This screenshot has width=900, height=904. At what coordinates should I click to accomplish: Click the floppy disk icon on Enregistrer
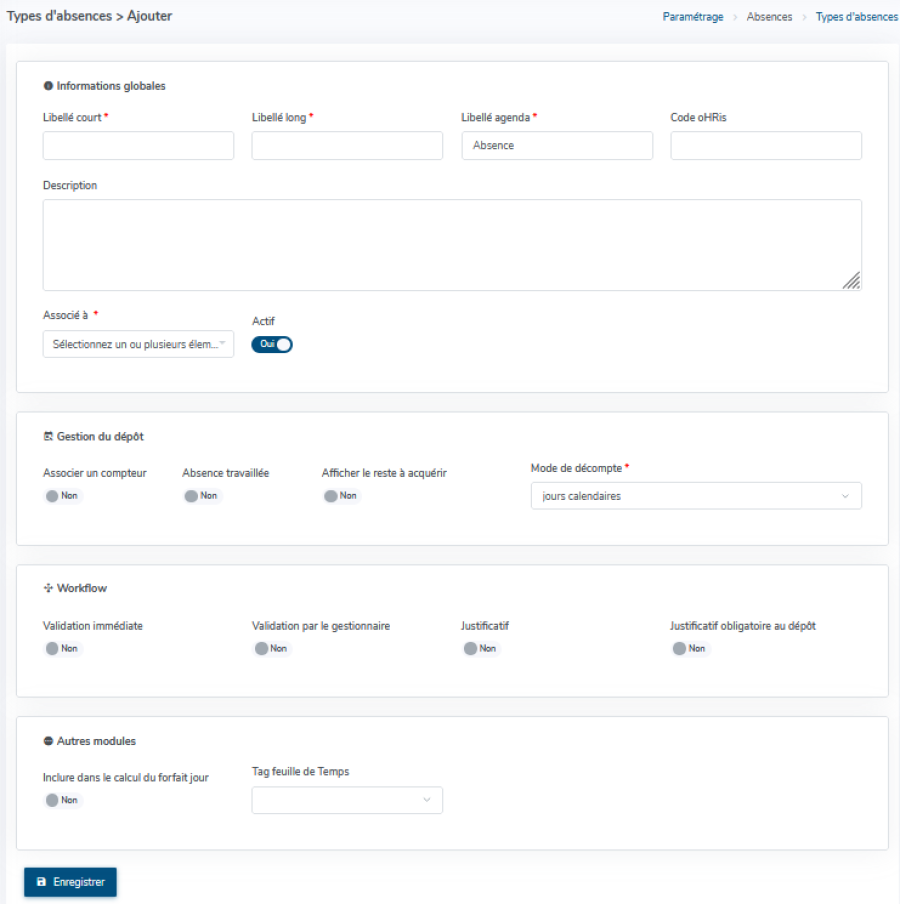click(x=41, y=882)
